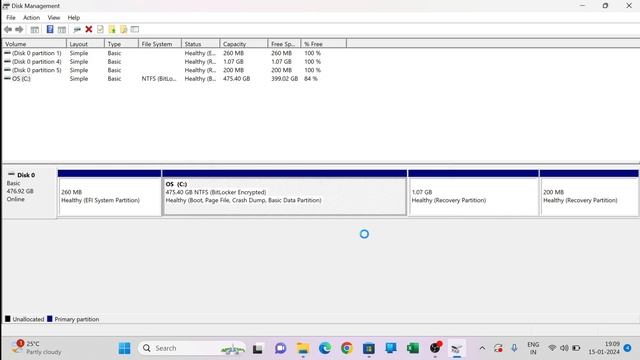Open the File menu
This screenshot has width=640, height=360.
[11, 18]
